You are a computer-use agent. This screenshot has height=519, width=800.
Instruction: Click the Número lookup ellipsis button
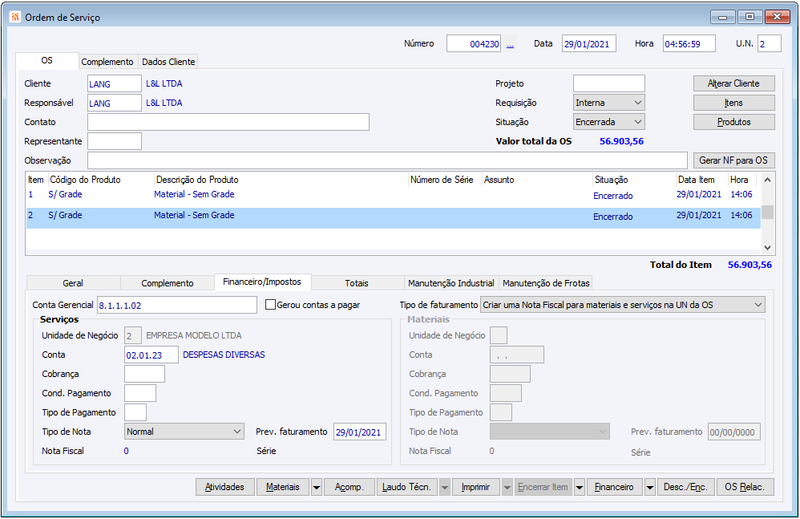(x=510, y=44)
